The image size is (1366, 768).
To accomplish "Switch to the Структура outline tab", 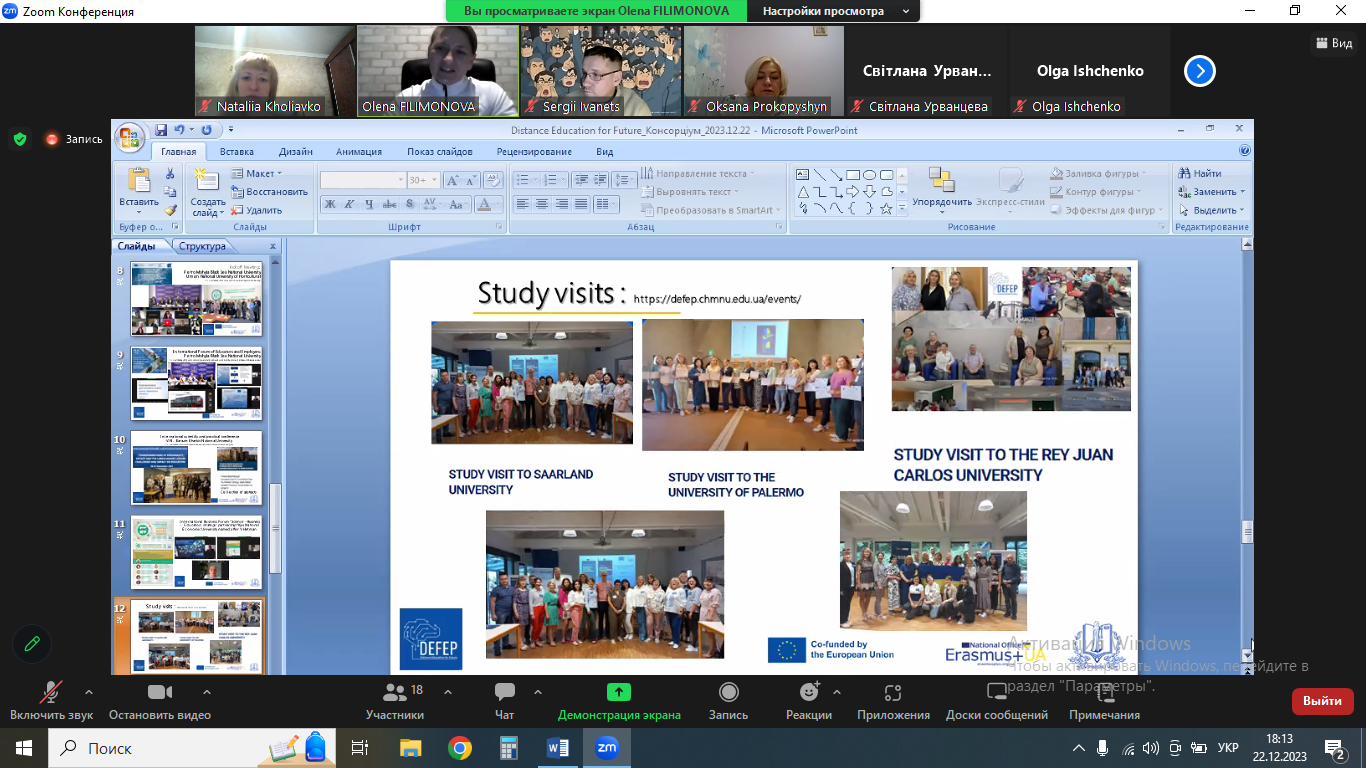I will click(x=204, y=246).
